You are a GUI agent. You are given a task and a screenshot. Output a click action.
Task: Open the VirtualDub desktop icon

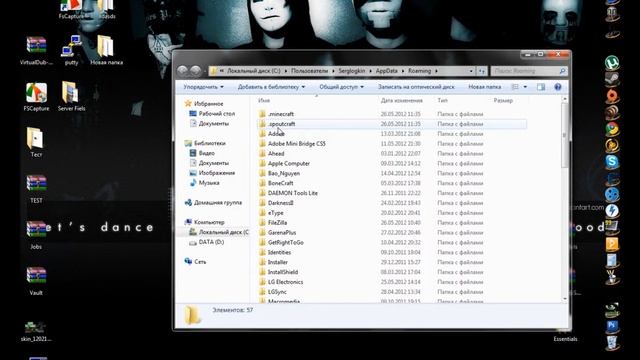pos(36,50)
